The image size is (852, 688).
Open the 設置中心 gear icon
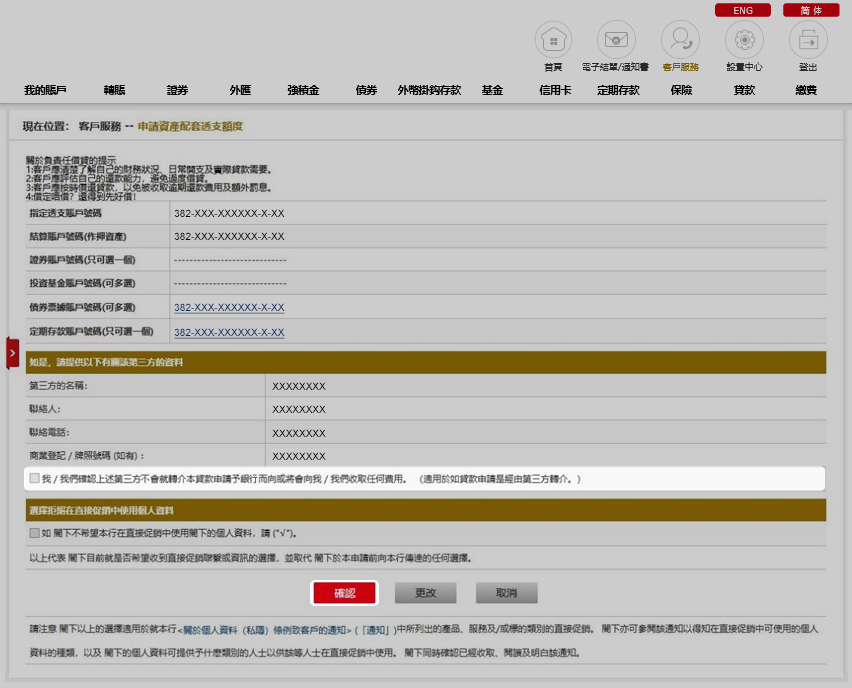click(744, 40)
